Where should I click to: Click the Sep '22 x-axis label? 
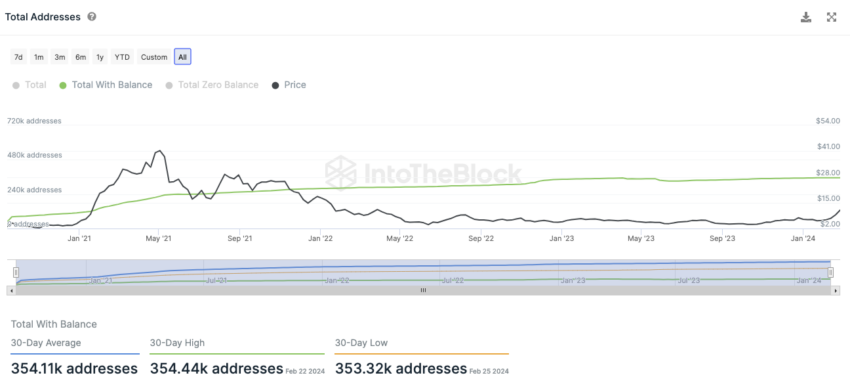(481, 238)
